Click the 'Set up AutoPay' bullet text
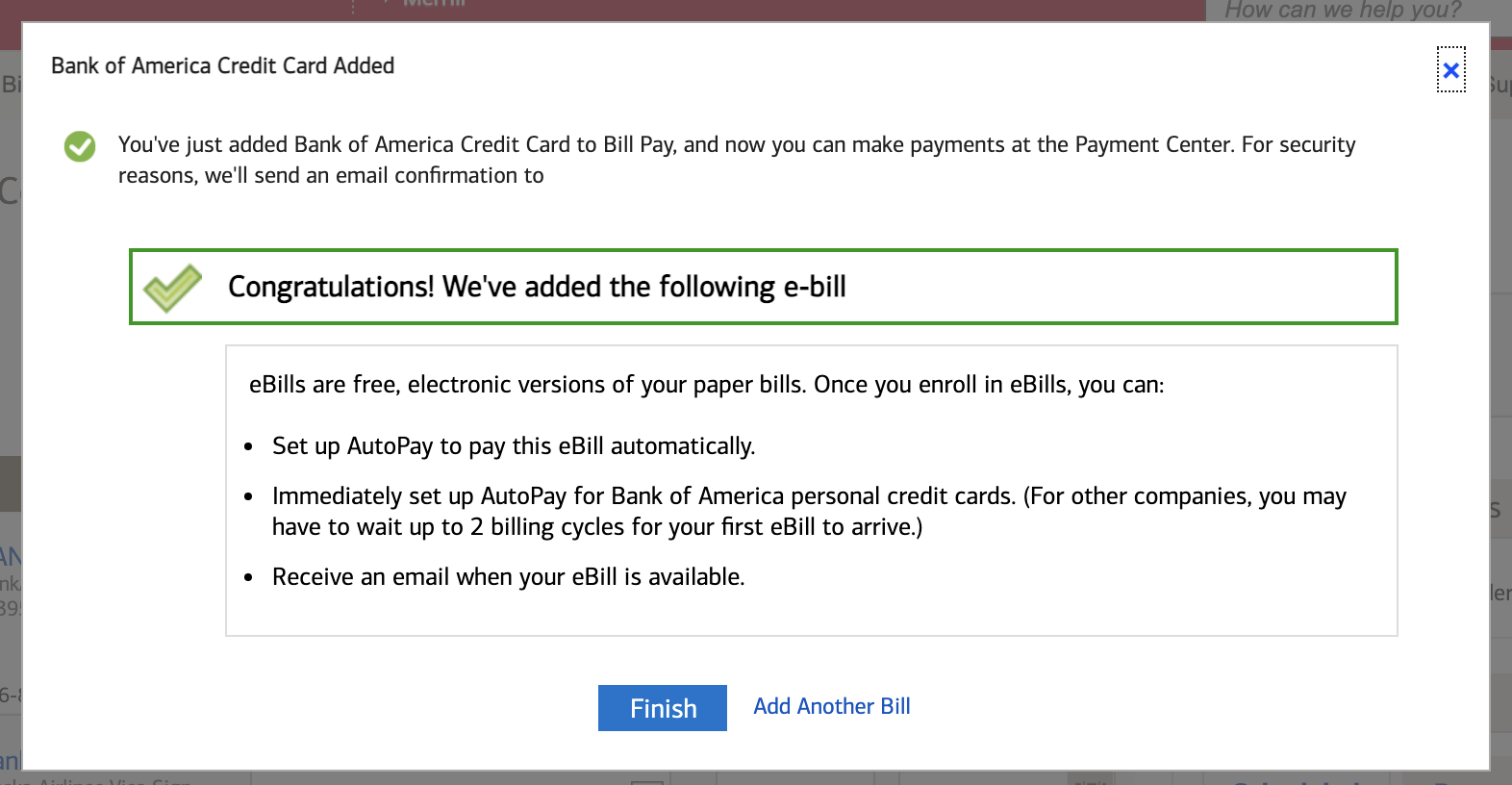 [514, 446]
